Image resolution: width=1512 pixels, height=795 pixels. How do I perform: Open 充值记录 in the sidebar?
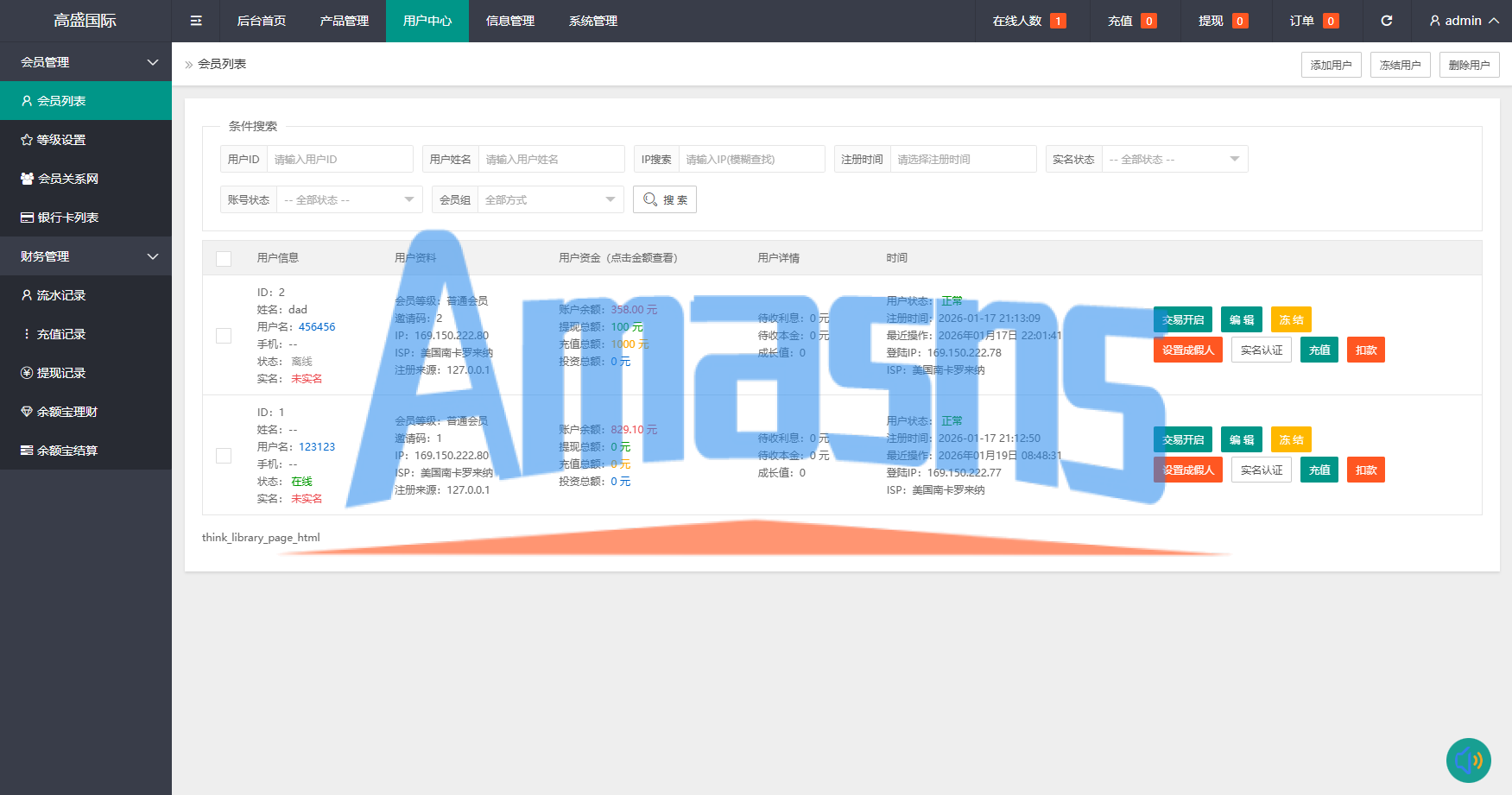[85, 334]
